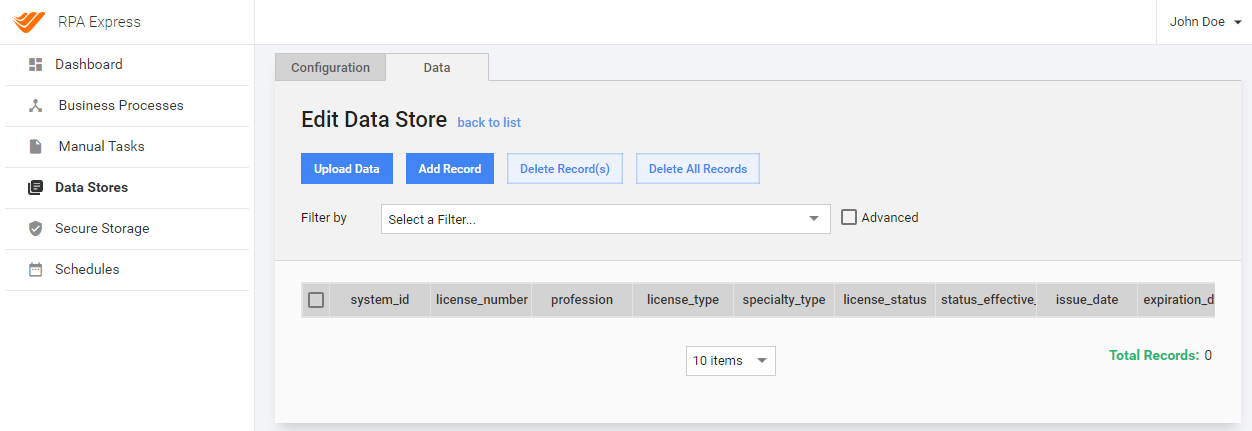Viewport: 1252px width, 431px height.
Task: Open the Select a Filter dropdown
Action: (606, 219)
